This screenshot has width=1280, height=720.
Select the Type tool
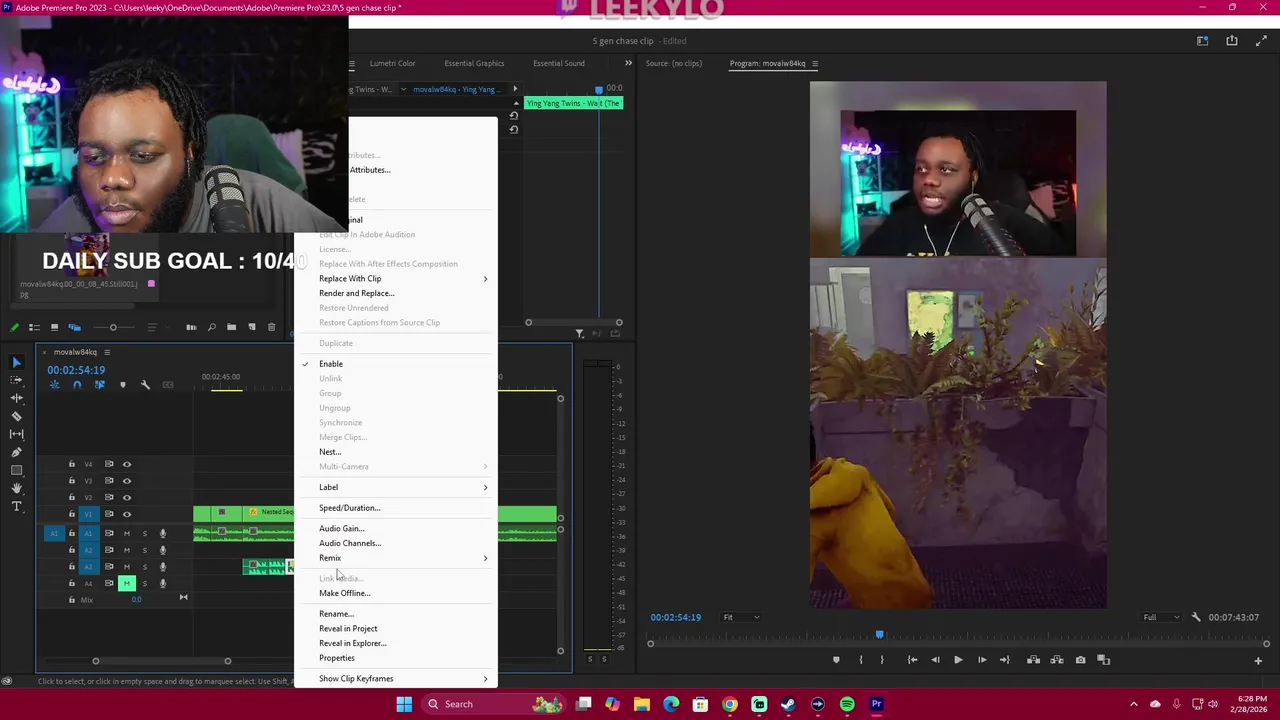16,506
